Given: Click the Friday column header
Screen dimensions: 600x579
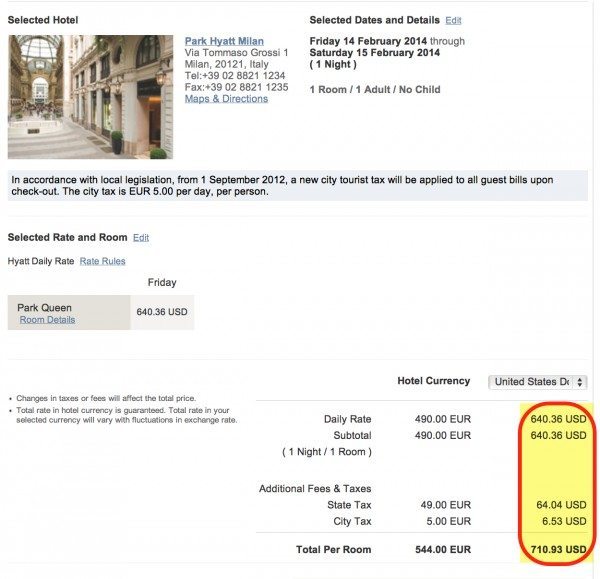Looking at the screenshot, I should (x=162, y=282).
